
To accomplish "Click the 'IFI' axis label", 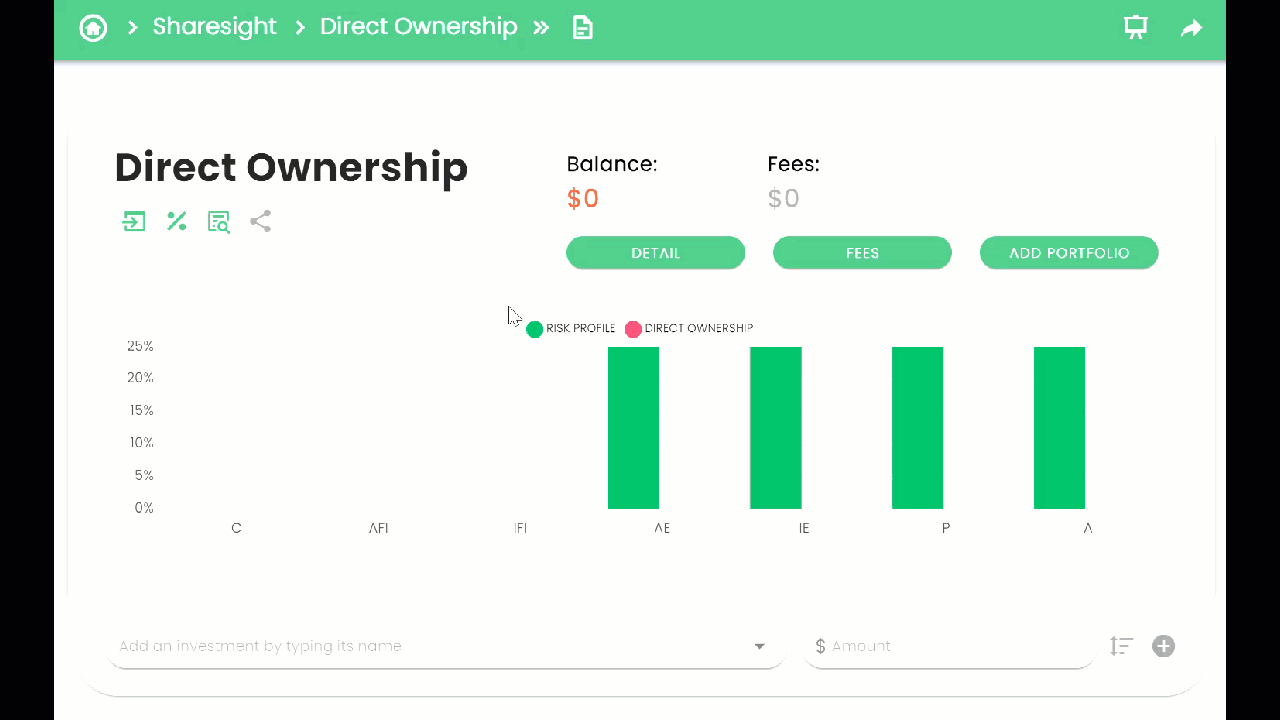I will pyautogui.click(x=520, y=528).
